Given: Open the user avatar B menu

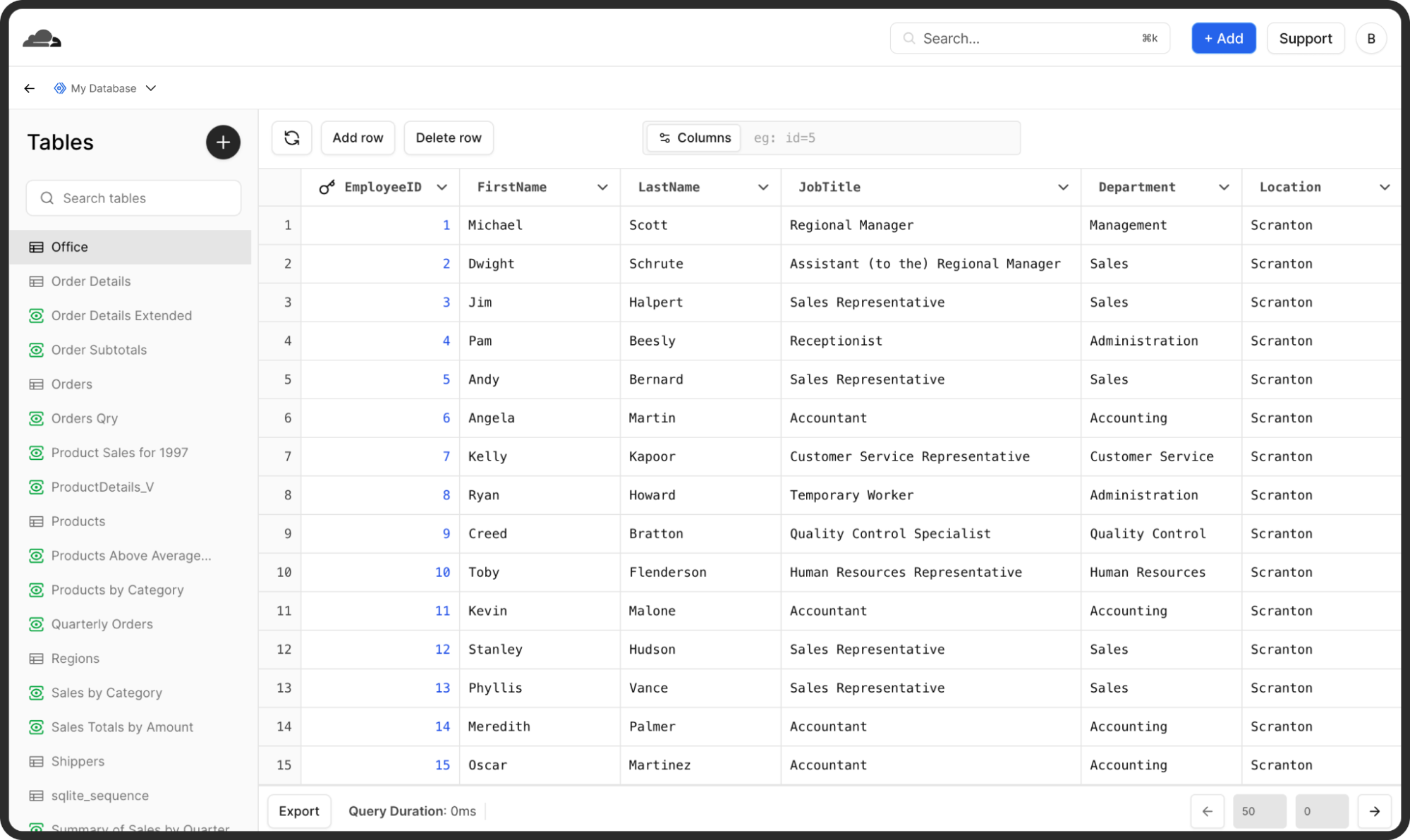Looking at the screenshot, I should tap(1371, 39).
